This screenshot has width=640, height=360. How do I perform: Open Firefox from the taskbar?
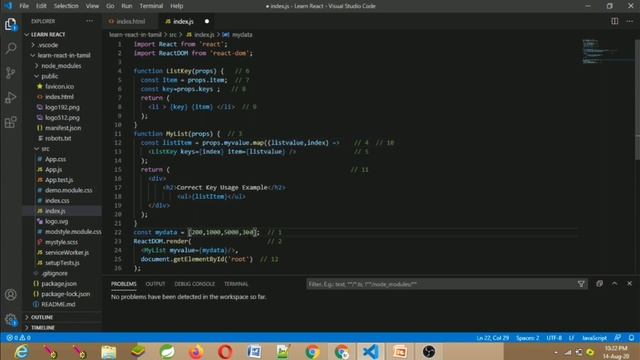[x=196, y=351]
